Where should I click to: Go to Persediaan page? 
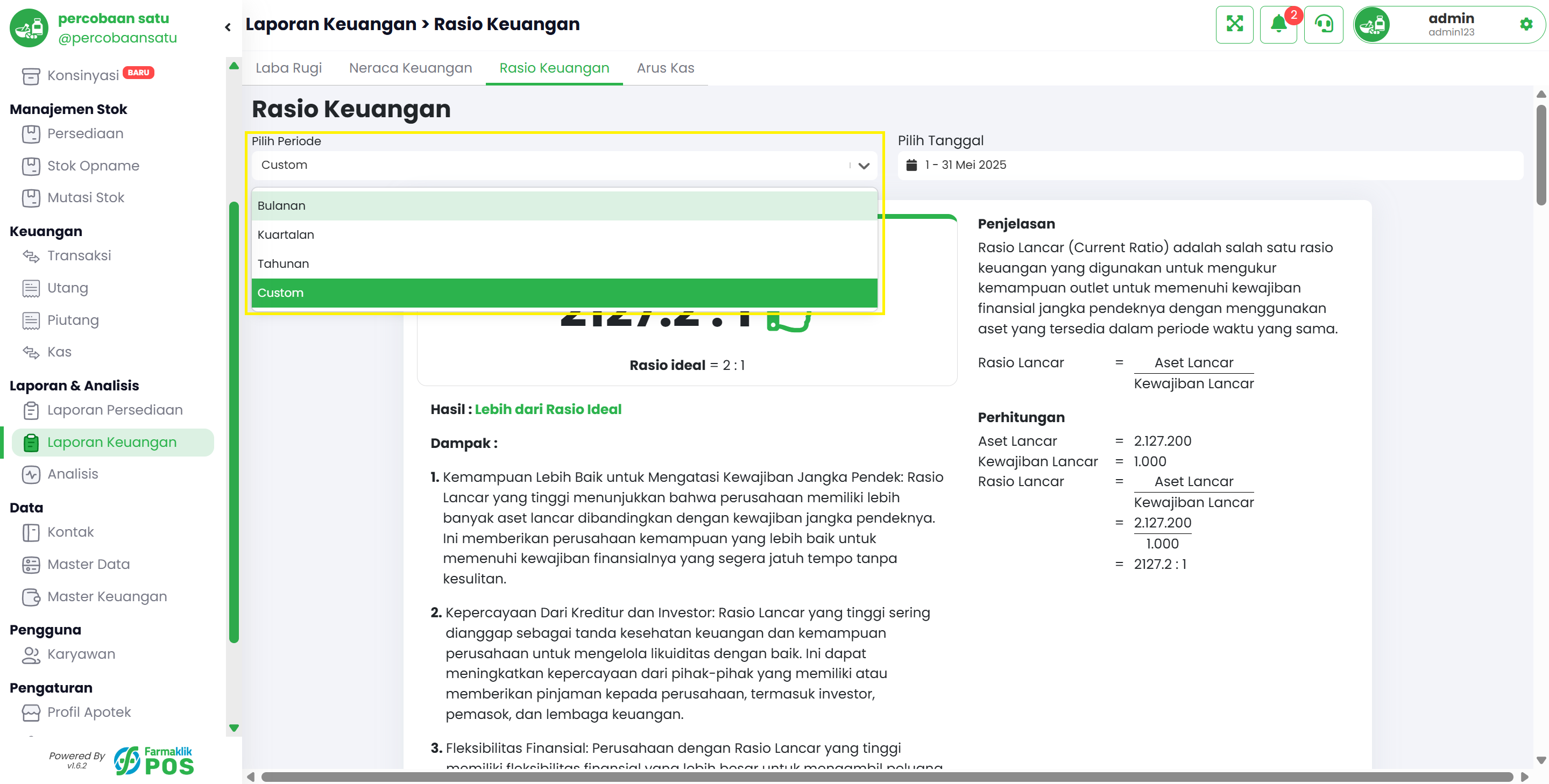pos(86,134)
